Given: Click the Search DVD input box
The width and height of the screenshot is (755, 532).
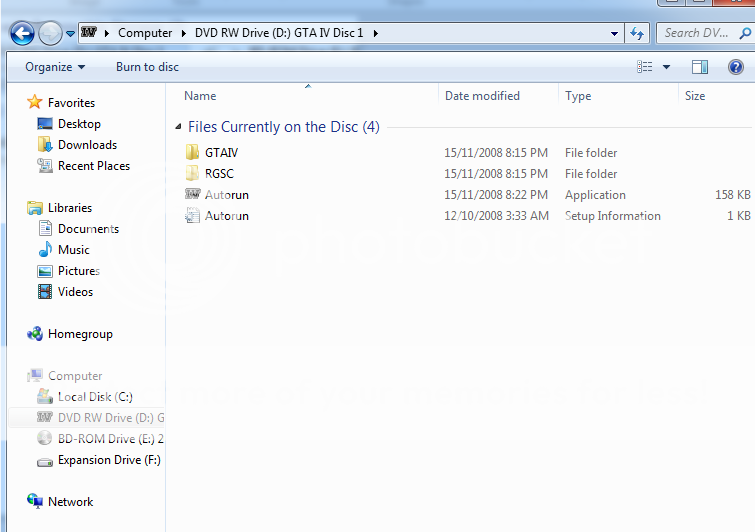Looking at the screenshot, I should click(x=700, y=33).
